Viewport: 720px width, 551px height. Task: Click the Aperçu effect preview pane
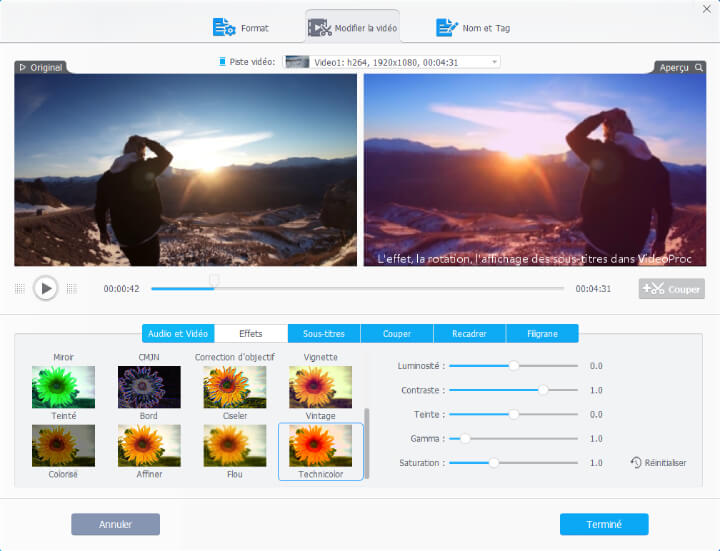coord(535,170)
